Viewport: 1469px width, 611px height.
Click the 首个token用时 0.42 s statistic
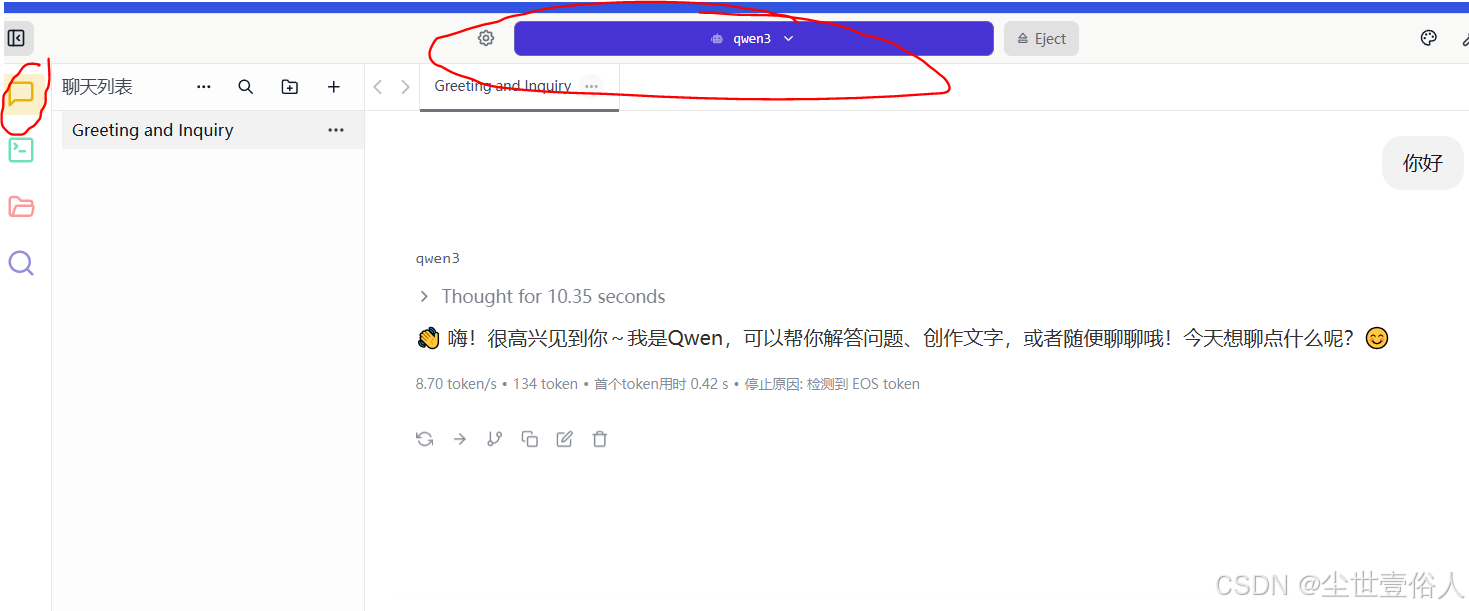pyautogui.click(x=661, y=384)
